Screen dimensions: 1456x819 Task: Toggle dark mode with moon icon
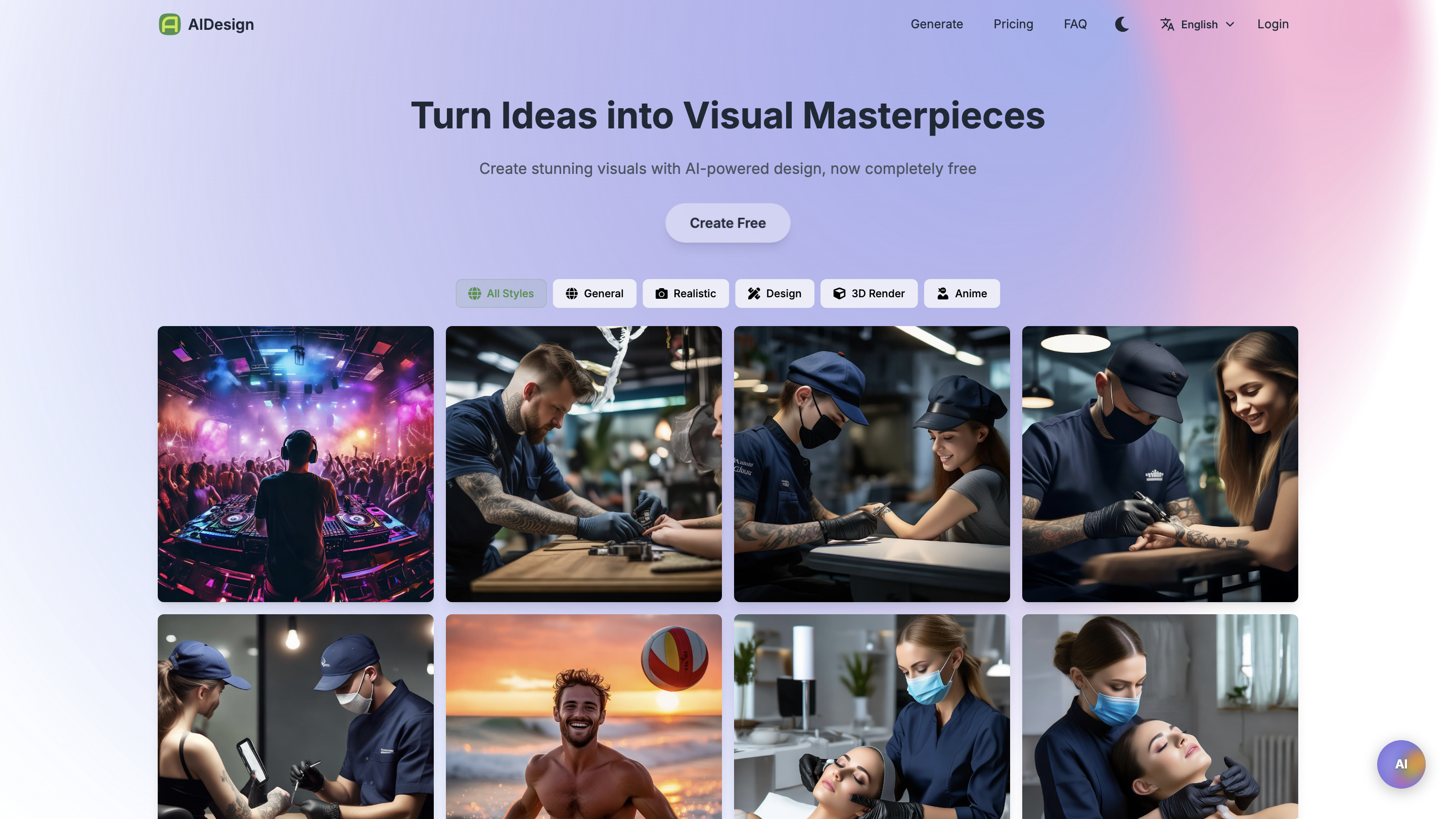[1122, 24]
